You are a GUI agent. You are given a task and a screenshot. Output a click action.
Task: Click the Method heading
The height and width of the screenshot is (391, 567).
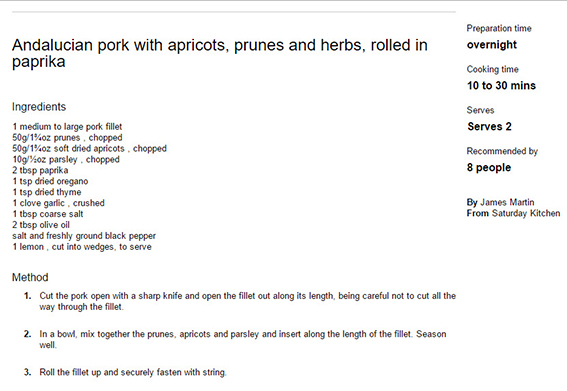[x=30, y=277]
